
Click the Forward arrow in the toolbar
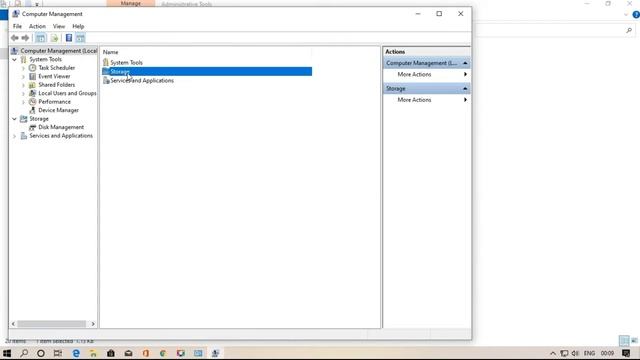coord(25,38)
